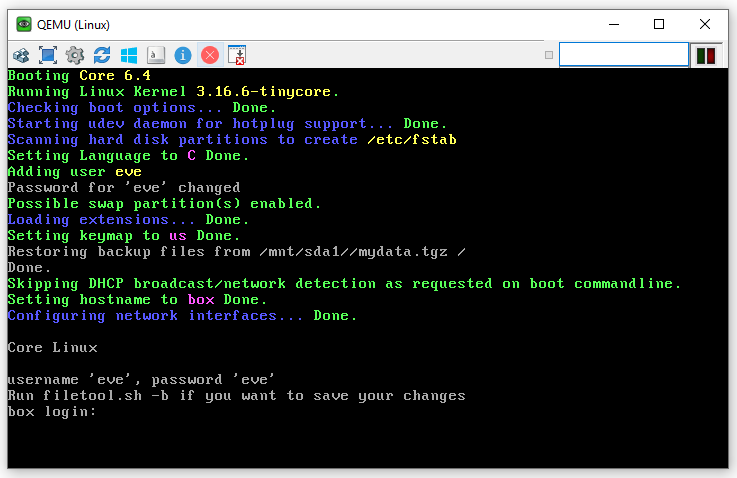Click the "Password for 'eve' changed" line

click(124, 188)
